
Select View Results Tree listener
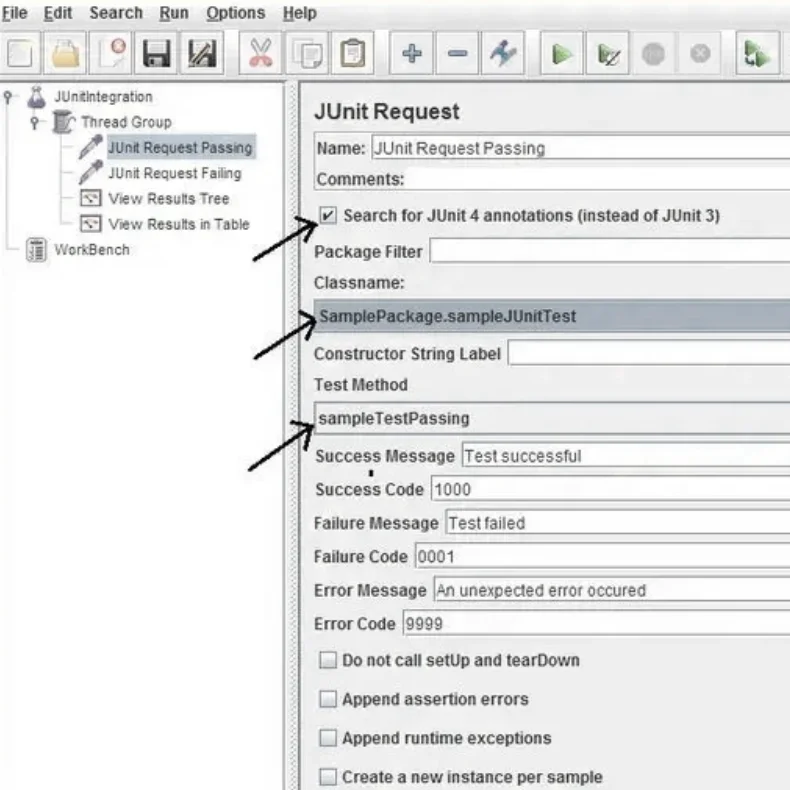168,198
